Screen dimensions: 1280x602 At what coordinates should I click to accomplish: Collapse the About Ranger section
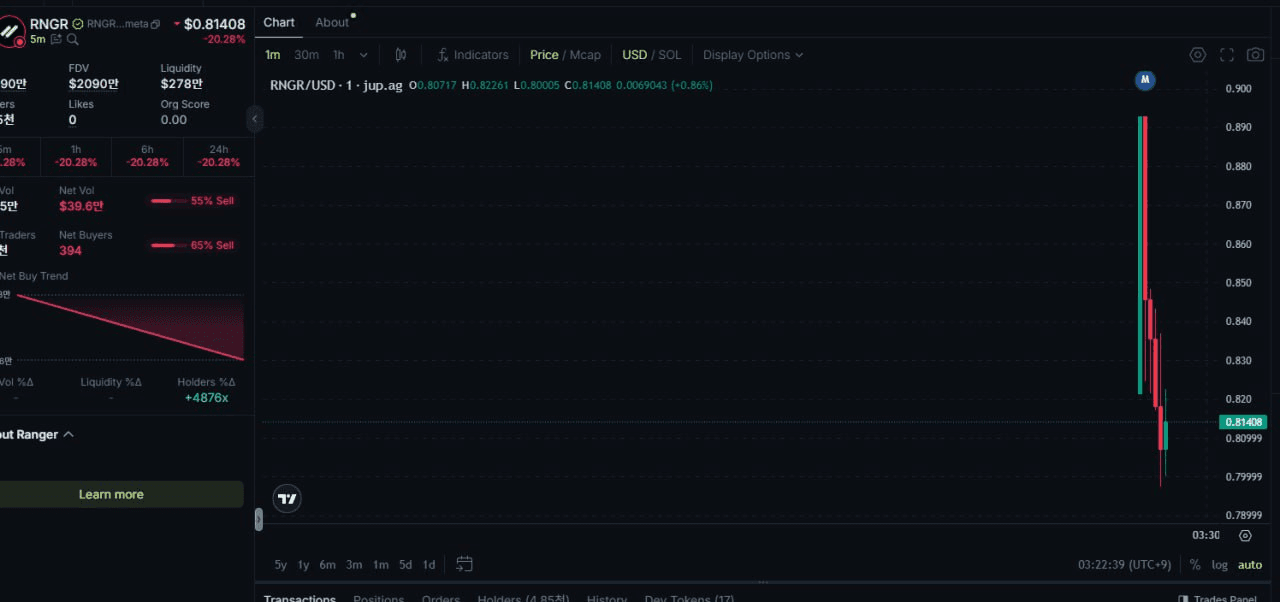coord(68,435)
